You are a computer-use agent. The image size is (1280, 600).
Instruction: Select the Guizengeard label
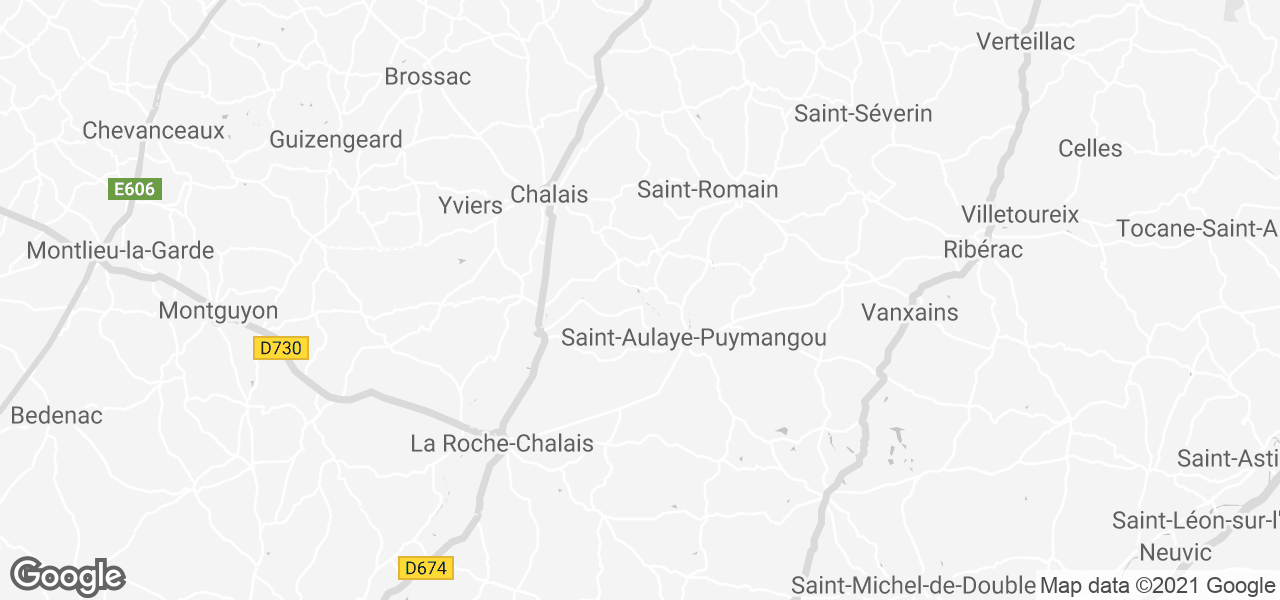tap(336, 141)
